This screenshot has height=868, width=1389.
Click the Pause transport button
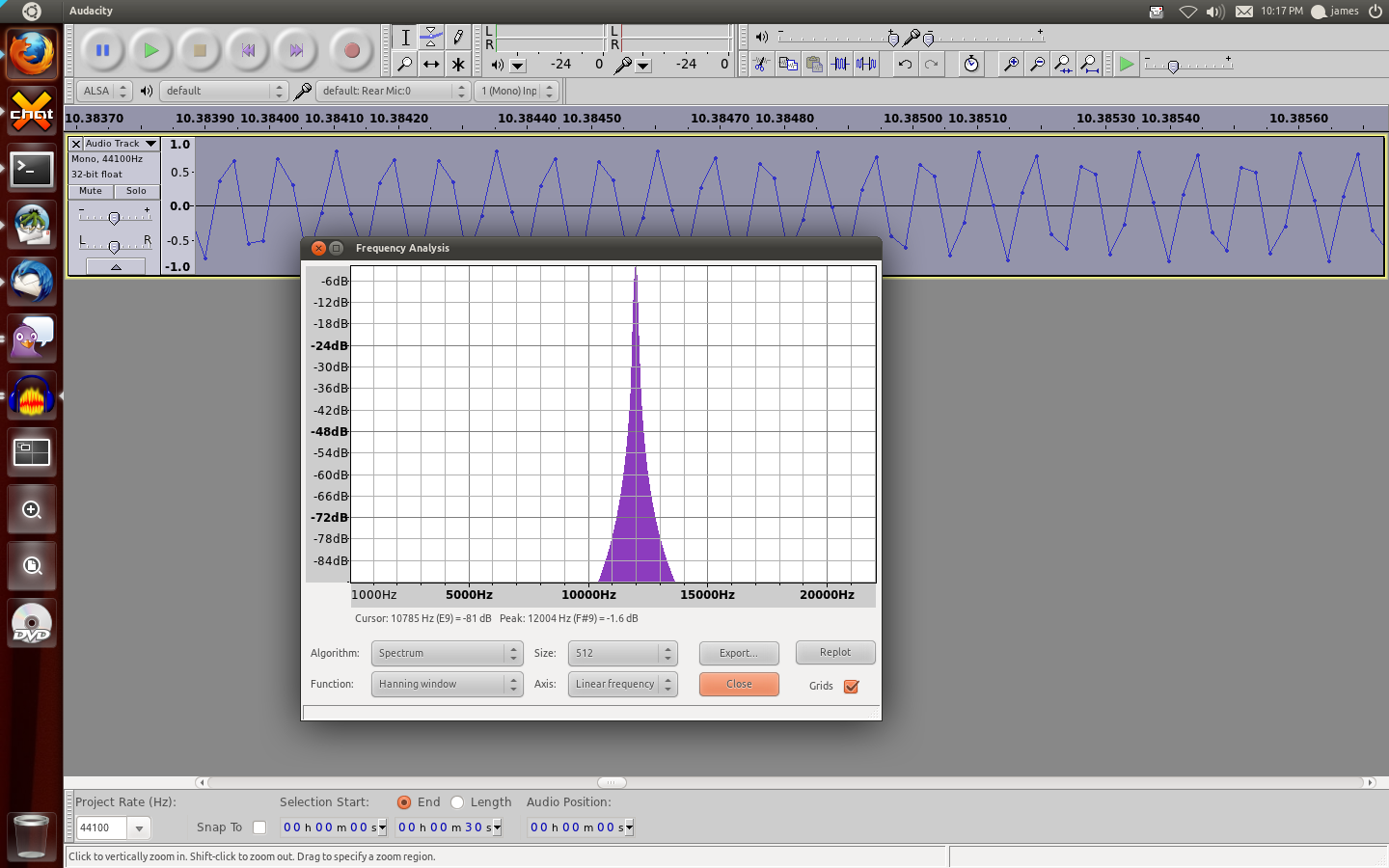[102, 50]
